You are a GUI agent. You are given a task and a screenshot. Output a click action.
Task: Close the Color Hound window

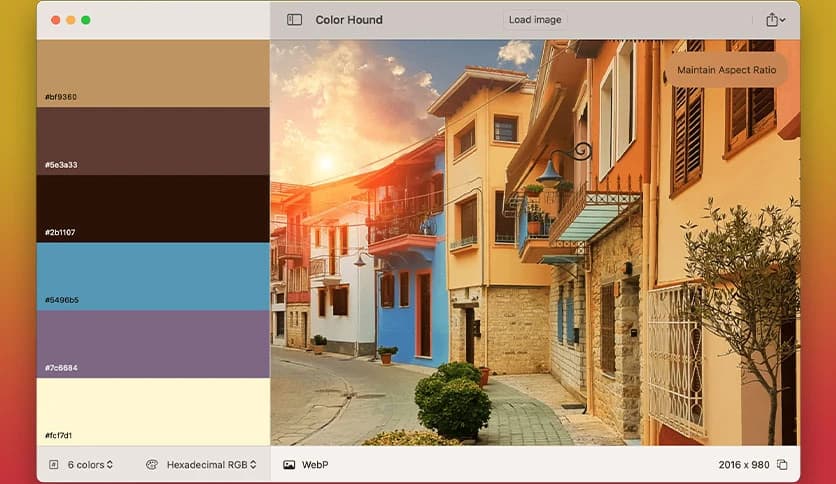click(x=55, y=20)
